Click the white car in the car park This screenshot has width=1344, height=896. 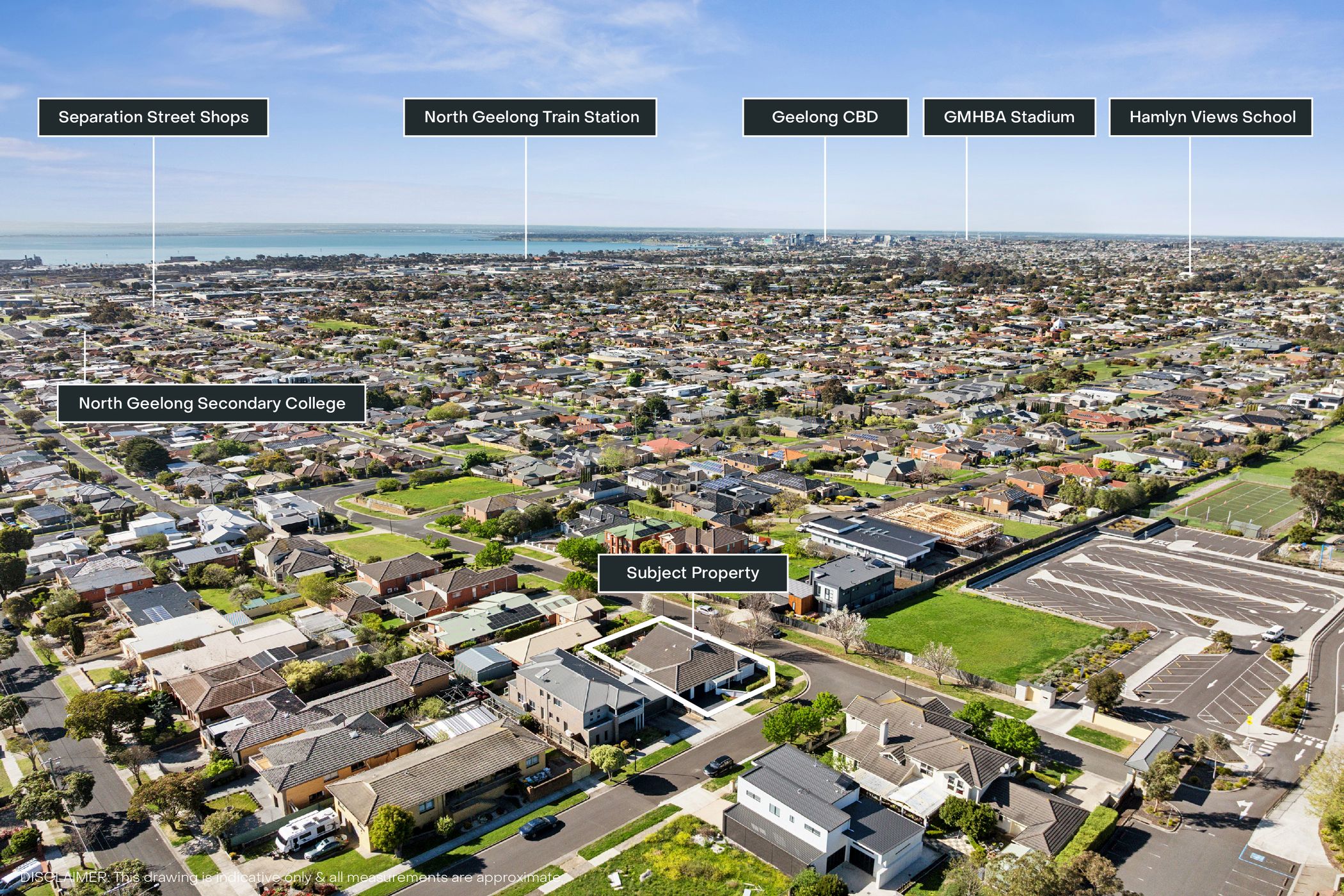click(1272, 634)
